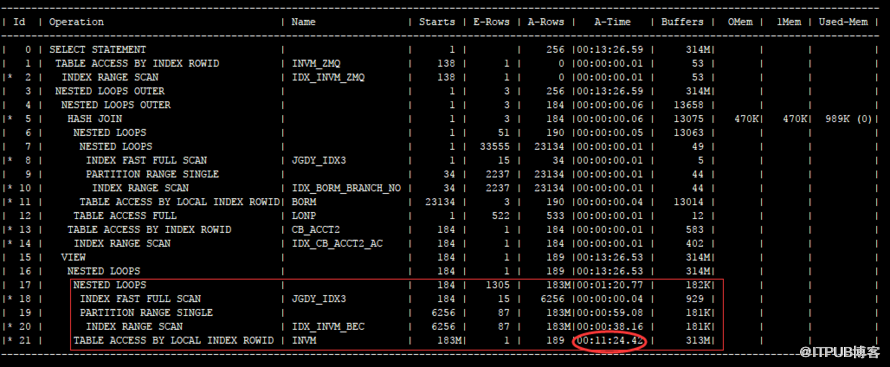
Task: Click the E-Rows value 33555
Action: coord(494,146)
